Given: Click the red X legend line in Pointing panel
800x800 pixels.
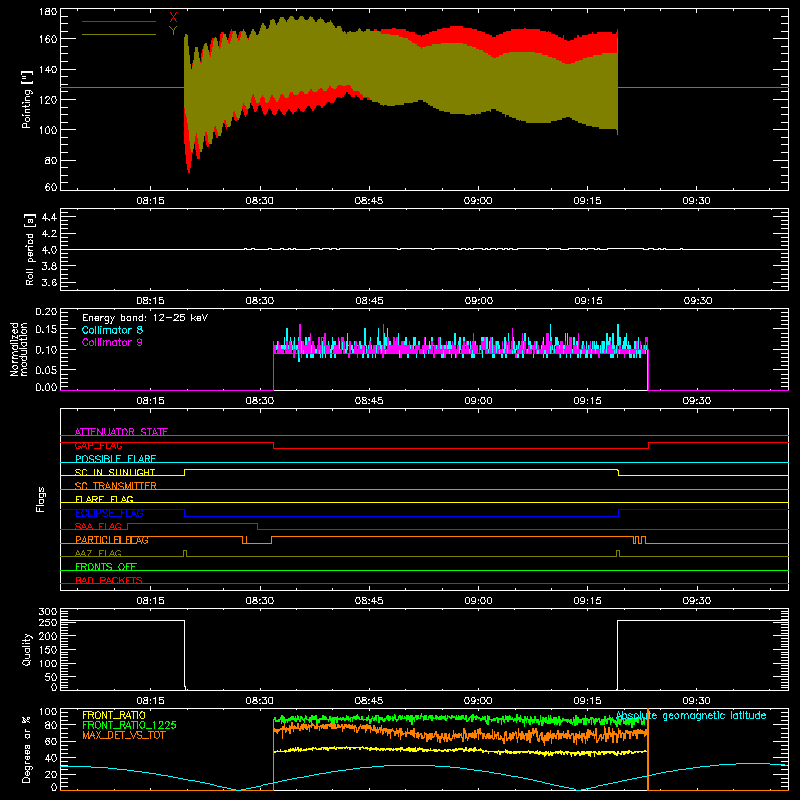Looking at the screenshot, I should click(119, 21).
